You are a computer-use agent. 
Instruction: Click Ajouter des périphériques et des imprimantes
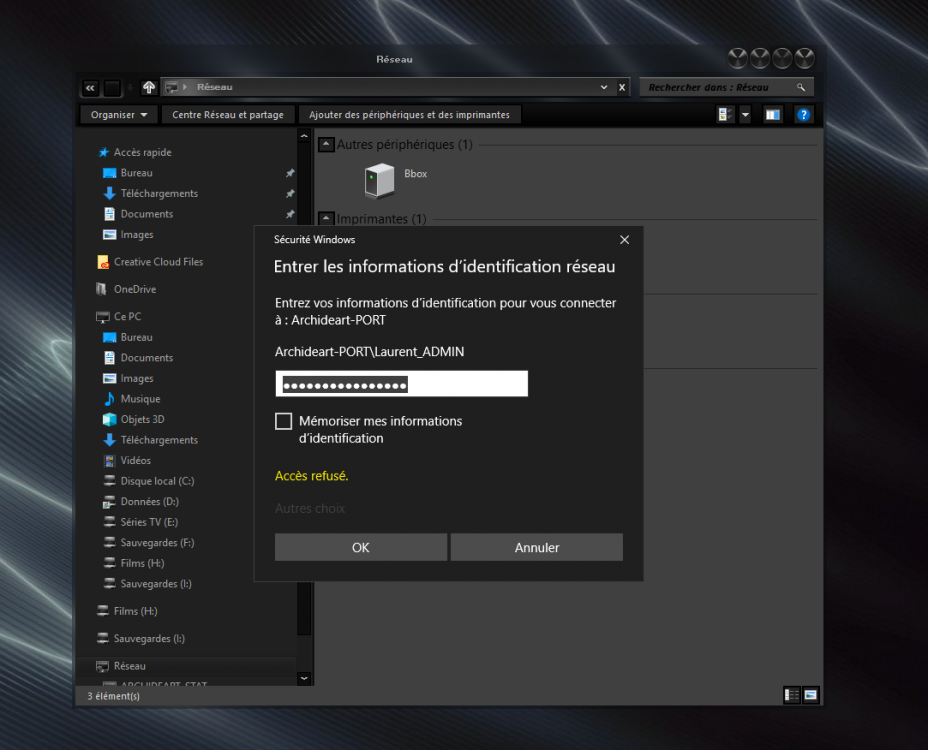pos(409,115)
